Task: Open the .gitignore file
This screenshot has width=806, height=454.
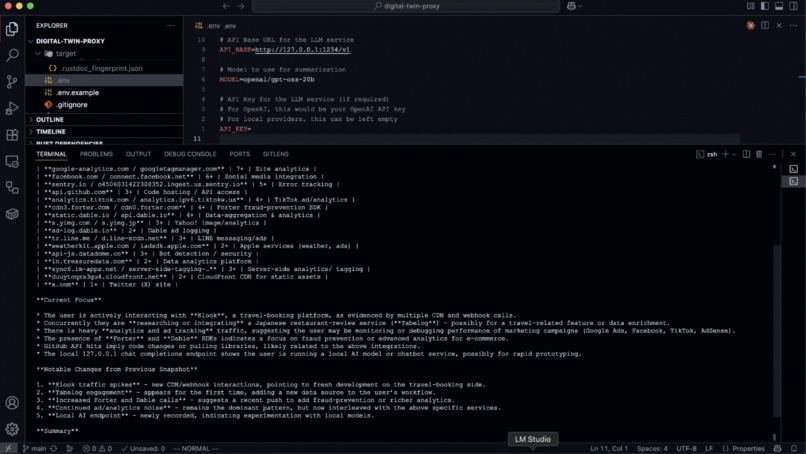Action: (71, 105)
